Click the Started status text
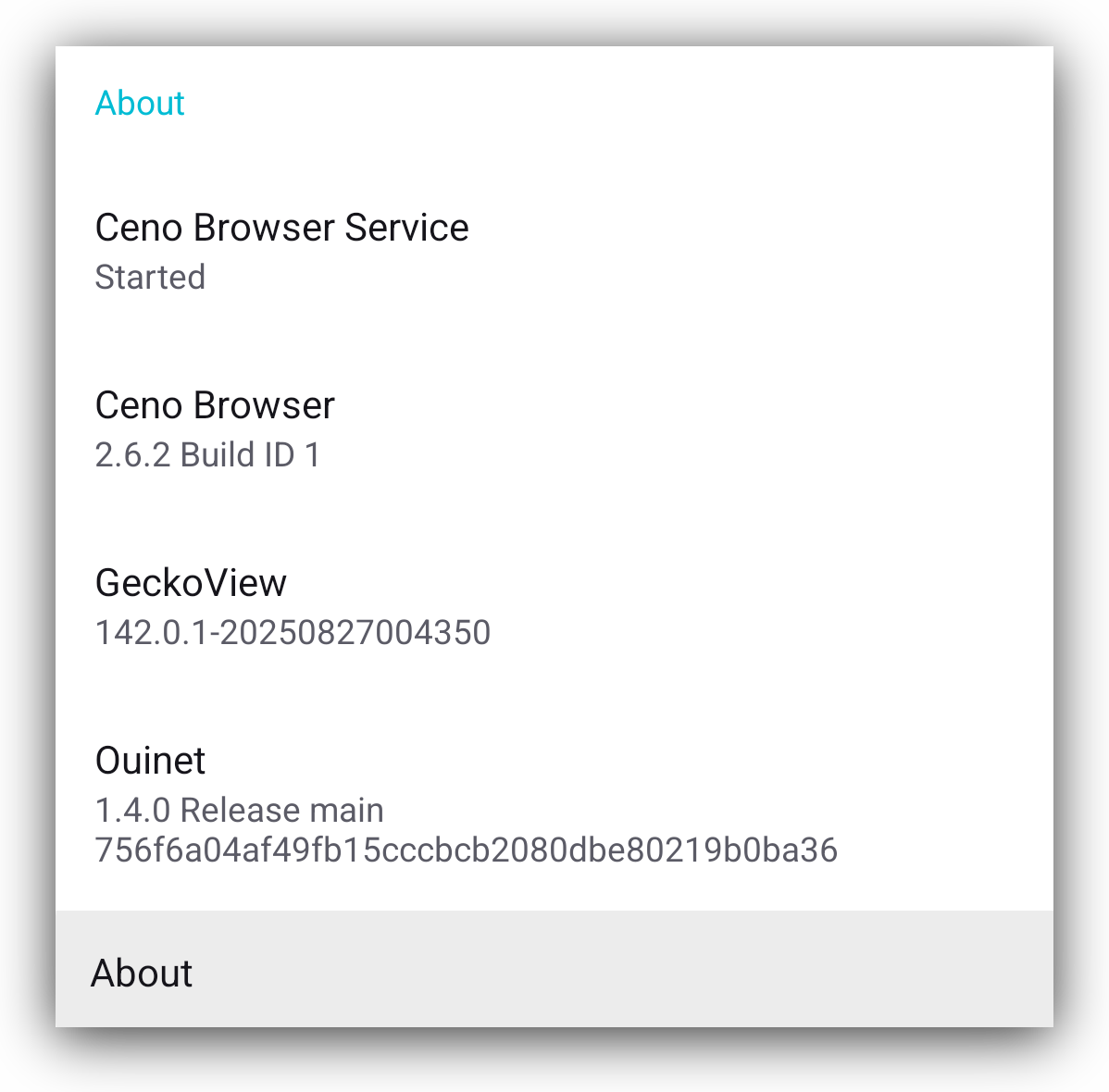The image size is (1109, 1092). (150, 277)
